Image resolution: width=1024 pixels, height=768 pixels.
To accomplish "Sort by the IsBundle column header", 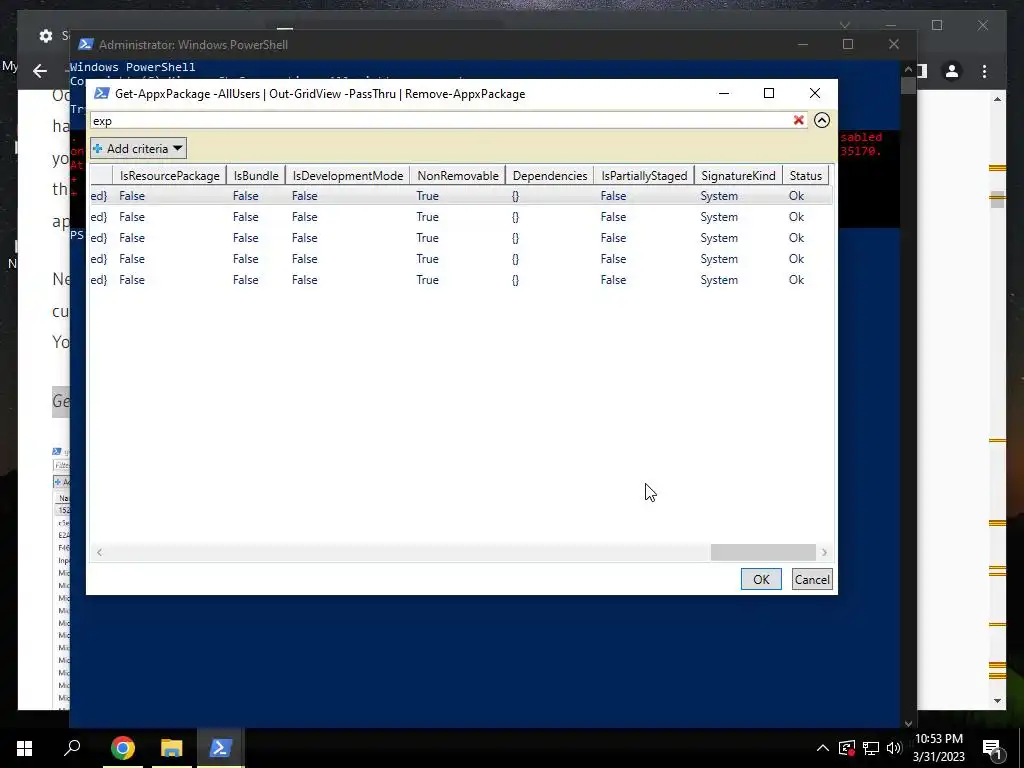I will (255, 176).
